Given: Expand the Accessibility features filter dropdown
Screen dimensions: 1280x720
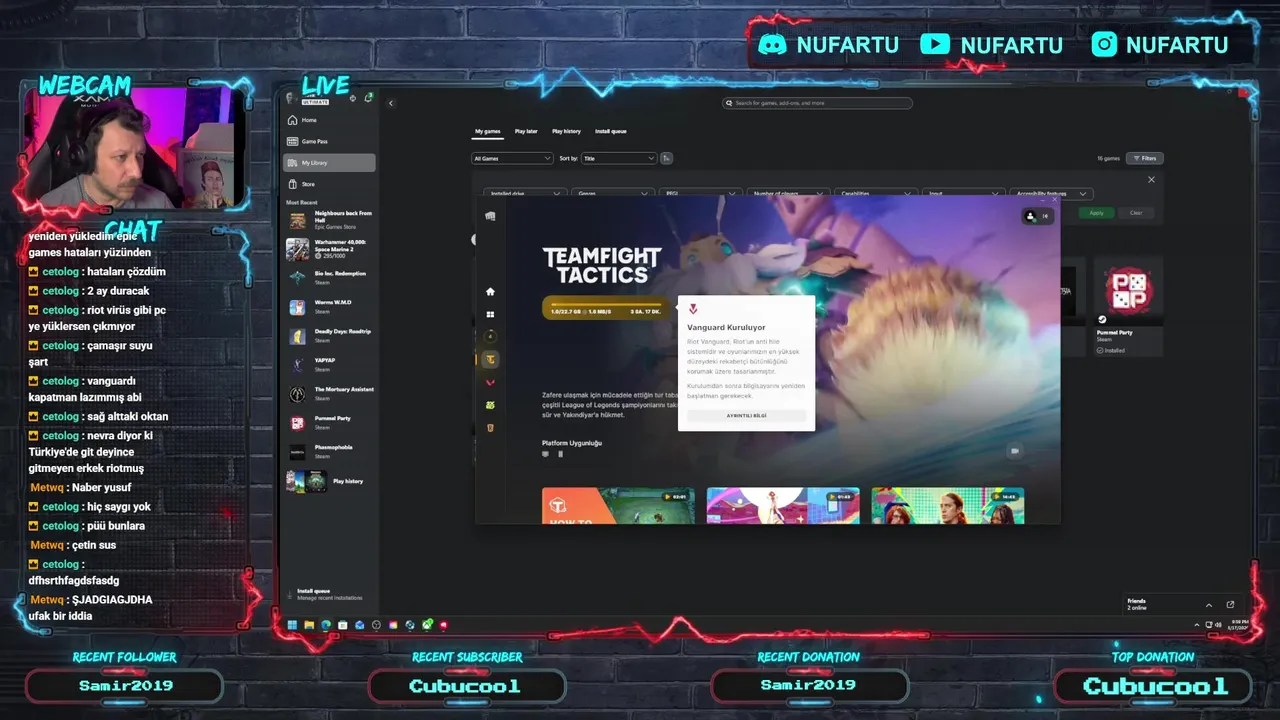Looking at the screenshot, I should point(1051,193).
